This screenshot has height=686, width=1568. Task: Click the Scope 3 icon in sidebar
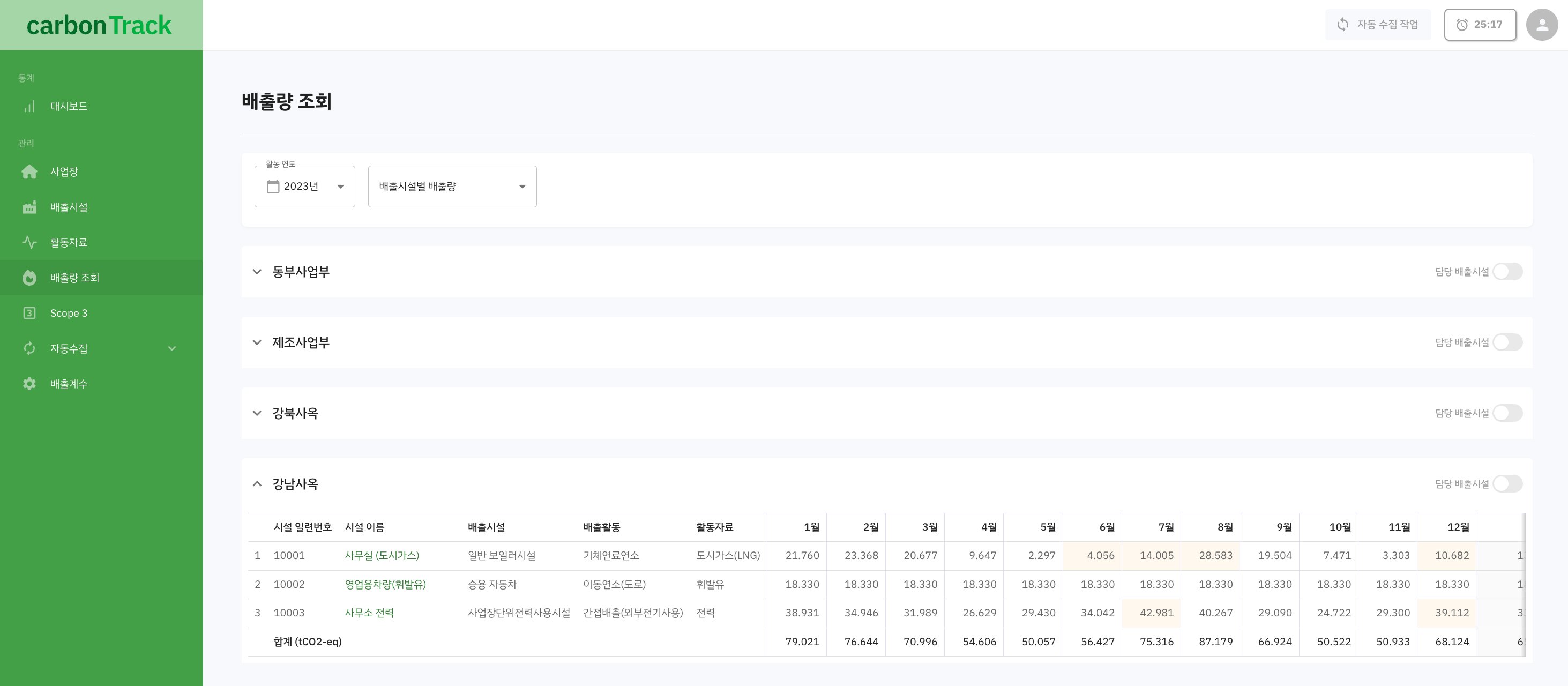pyautogui.click(x=29, y=312)
